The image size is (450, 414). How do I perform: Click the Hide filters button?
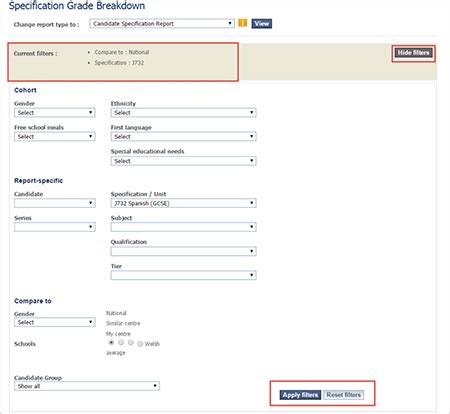413,53
